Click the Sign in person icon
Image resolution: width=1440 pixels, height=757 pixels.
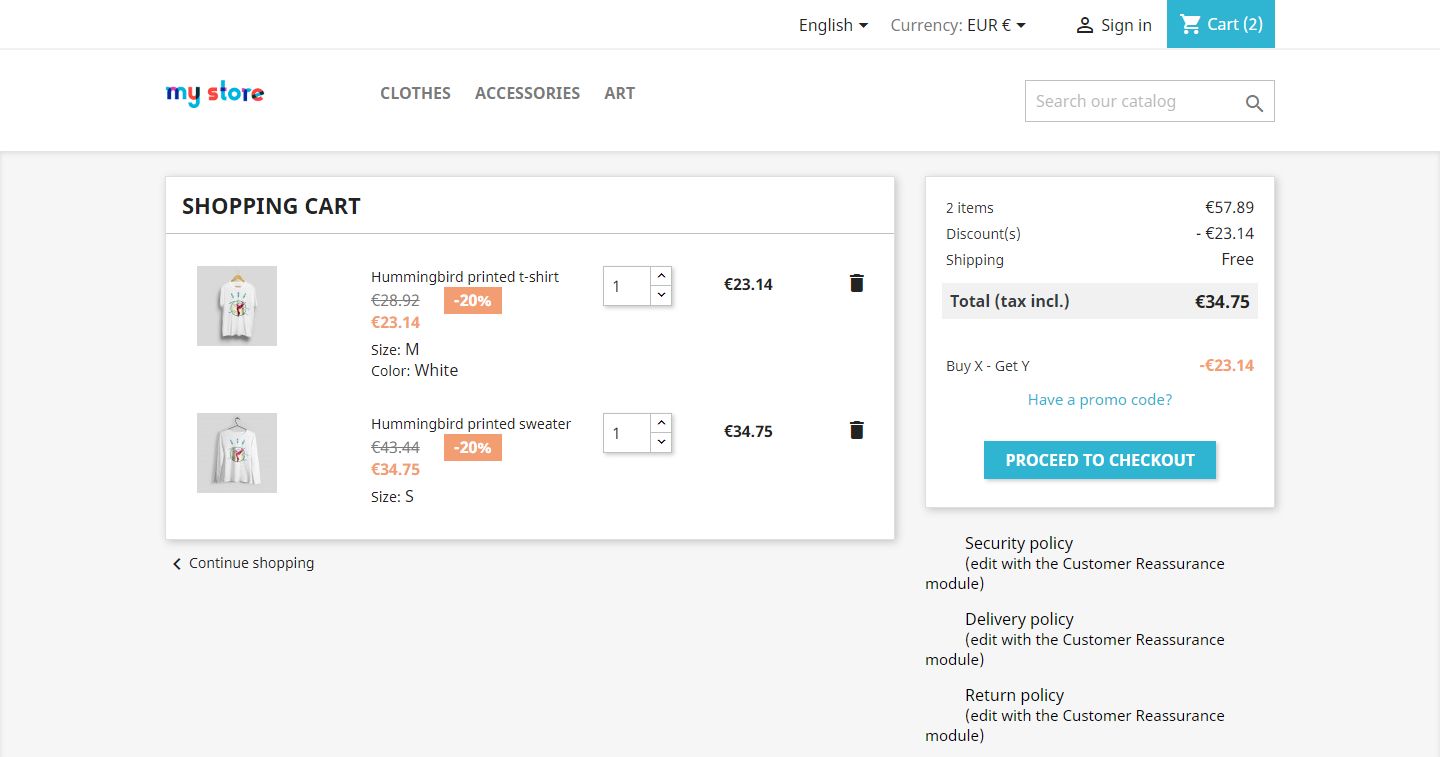coord(1084,26)
